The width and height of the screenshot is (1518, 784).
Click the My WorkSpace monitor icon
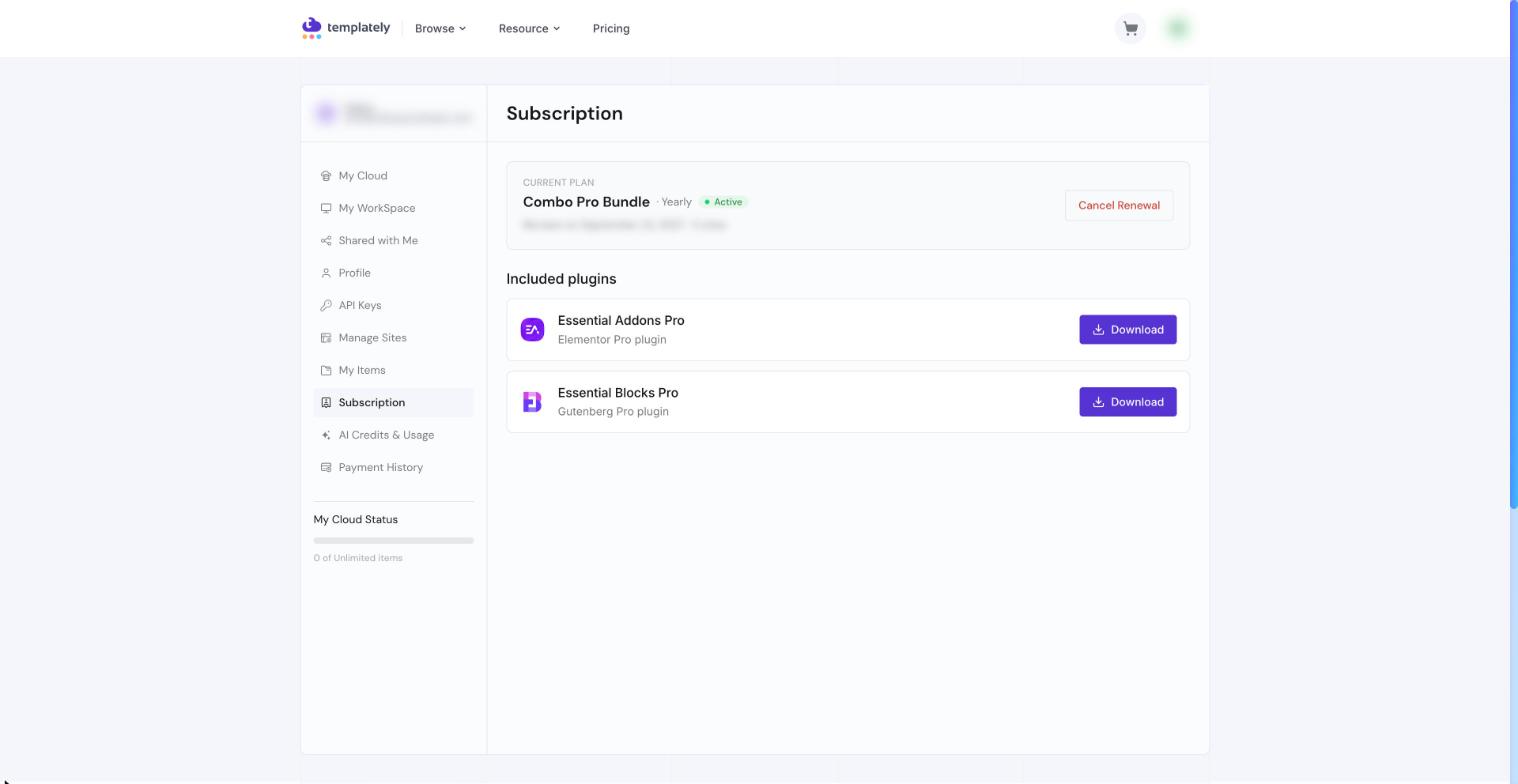326,208
